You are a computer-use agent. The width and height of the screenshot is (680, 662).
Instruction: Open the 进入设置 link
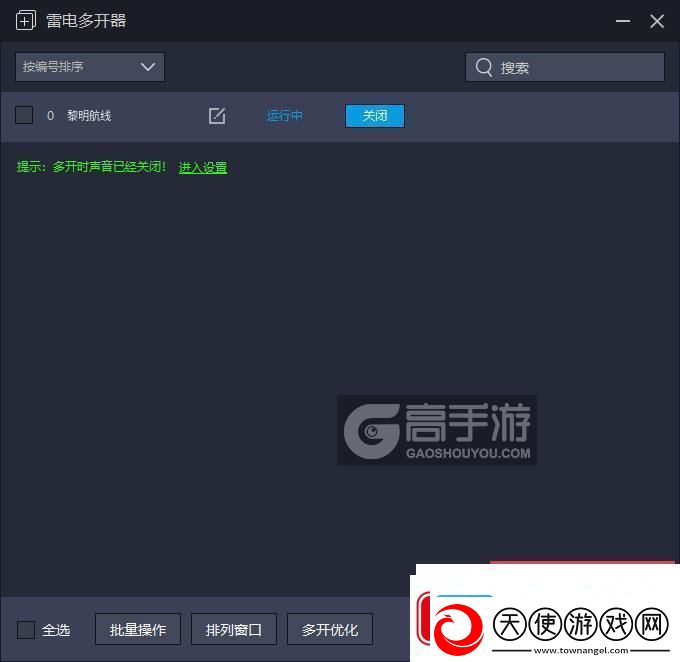(x=203, y=167)
